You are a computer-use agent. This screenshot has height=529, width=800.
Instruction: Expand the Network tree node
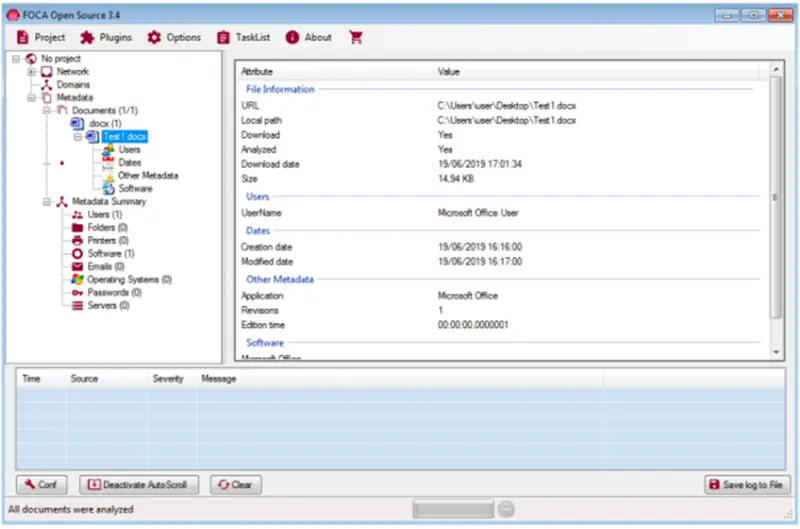coord(32,72)
